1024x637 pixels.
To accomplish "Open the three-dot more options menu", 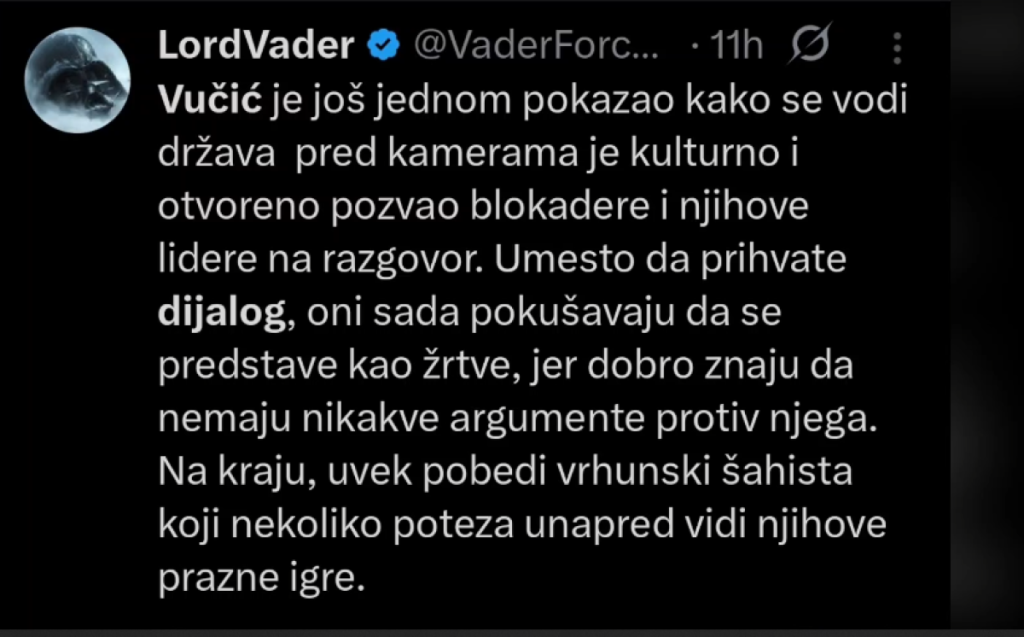I will (897, 47).
